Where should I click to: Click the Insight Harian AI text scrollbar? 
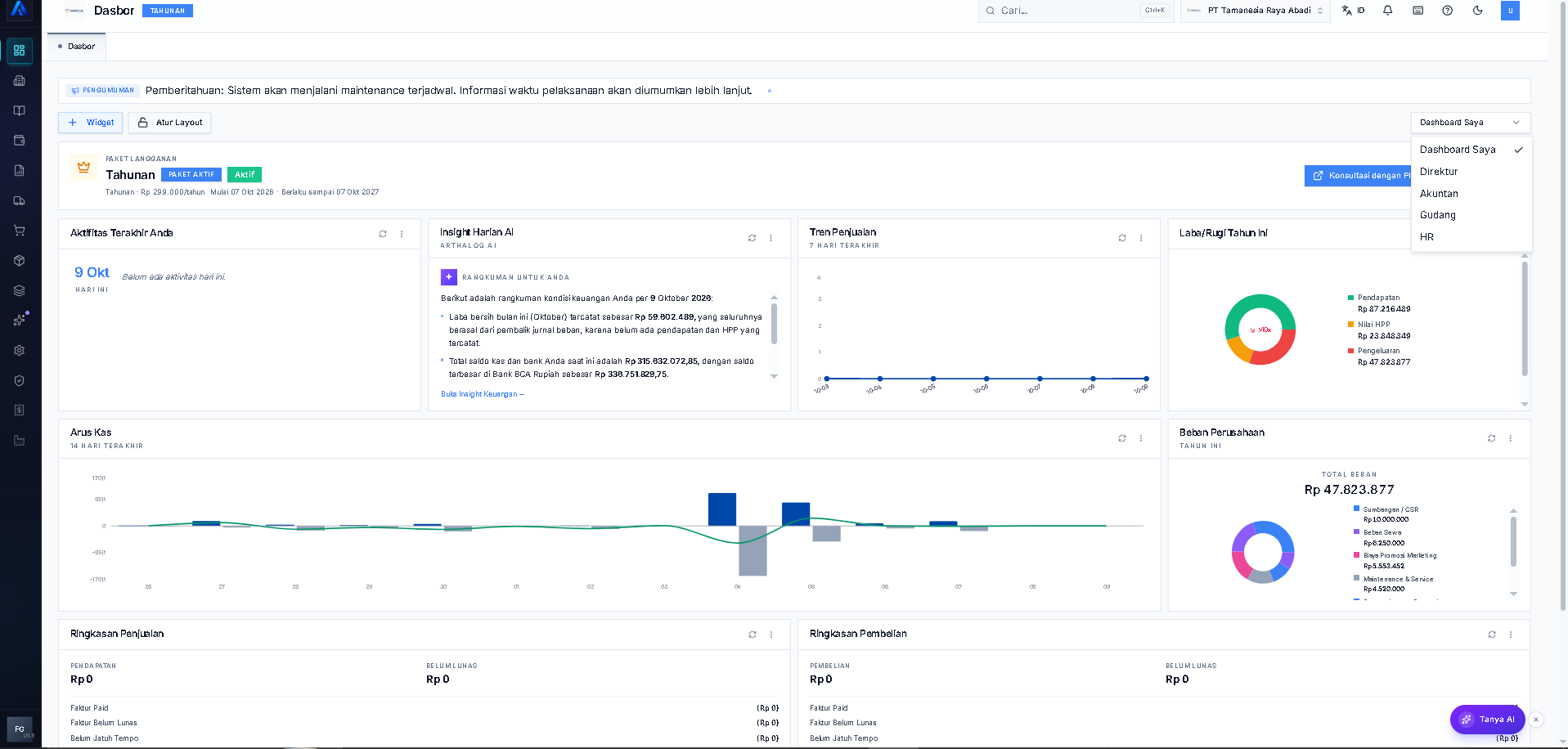coord(774,324)
